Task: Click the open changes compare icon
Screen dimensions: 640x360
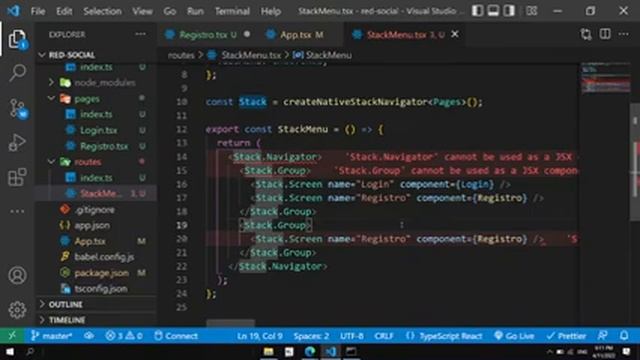Action: pyautogui.click(x=586, y=34)
